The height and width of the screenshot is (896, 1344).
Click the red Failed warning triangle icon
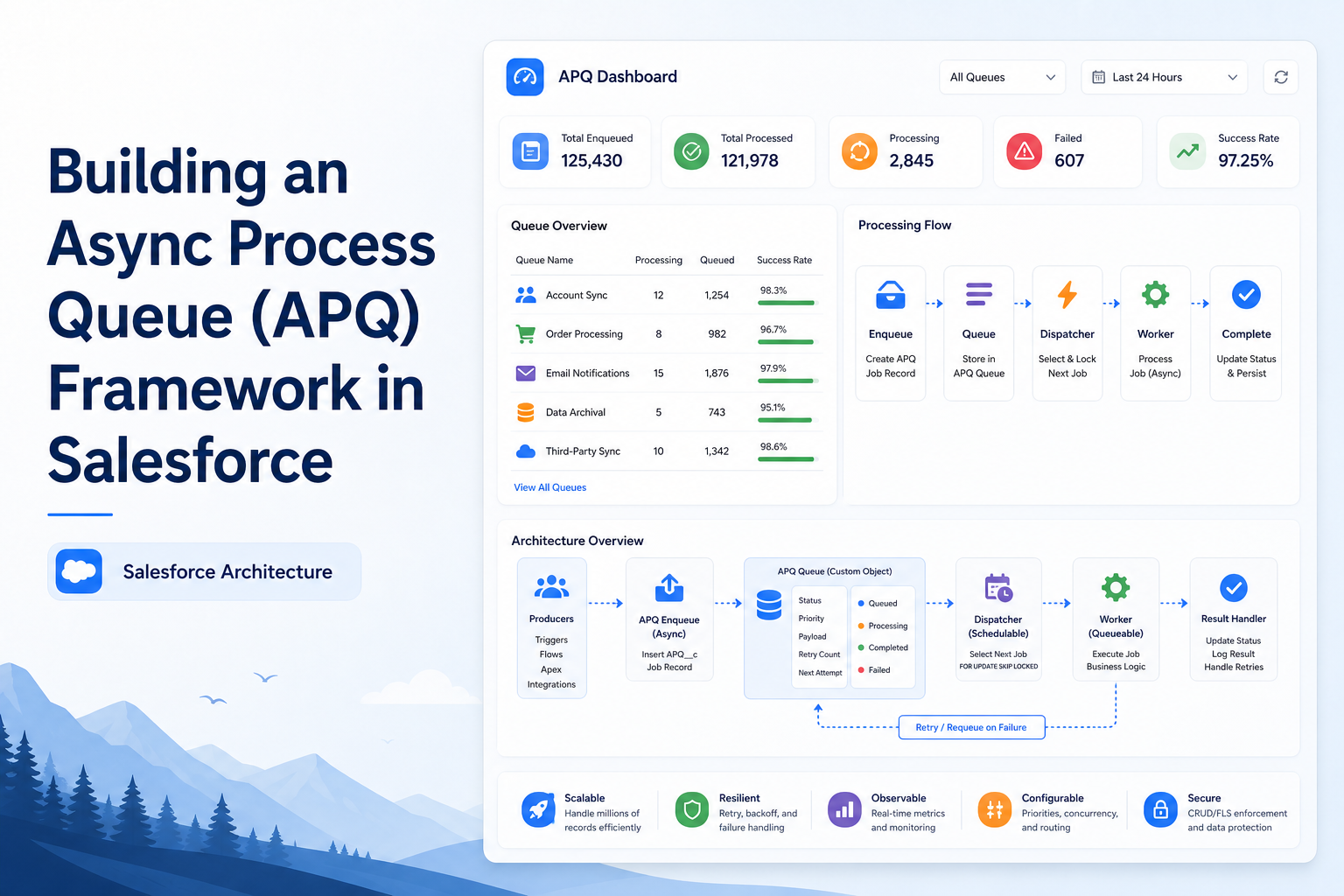(1024, 151)
